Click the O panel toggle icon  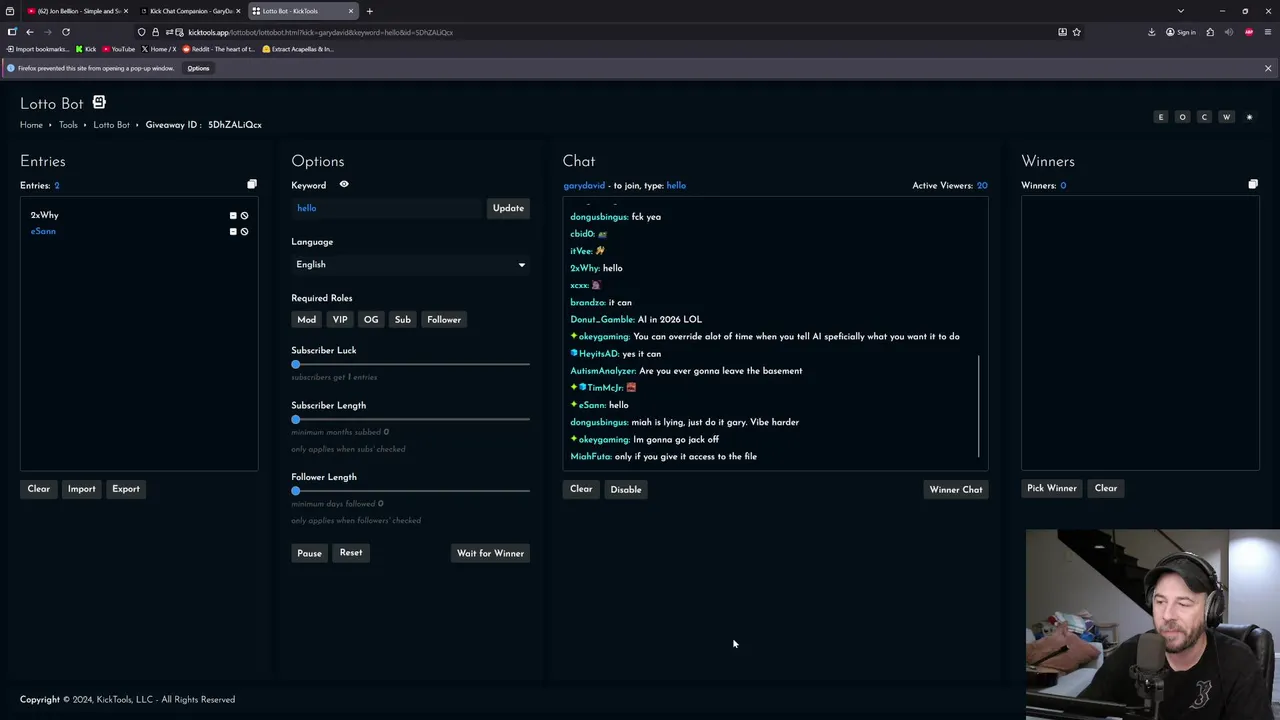pos(1182,117)
